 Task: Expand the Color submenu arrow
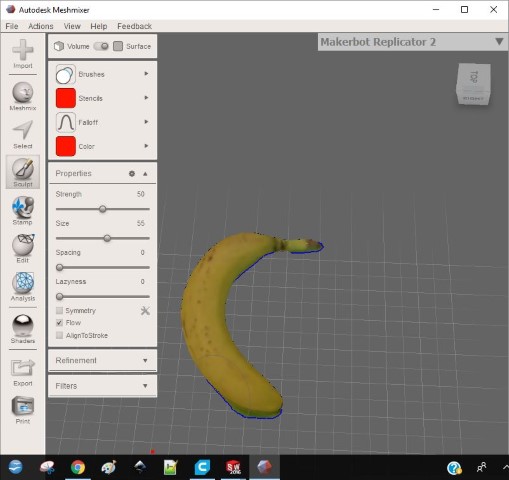pyautogui.click(x=146, y=146)
